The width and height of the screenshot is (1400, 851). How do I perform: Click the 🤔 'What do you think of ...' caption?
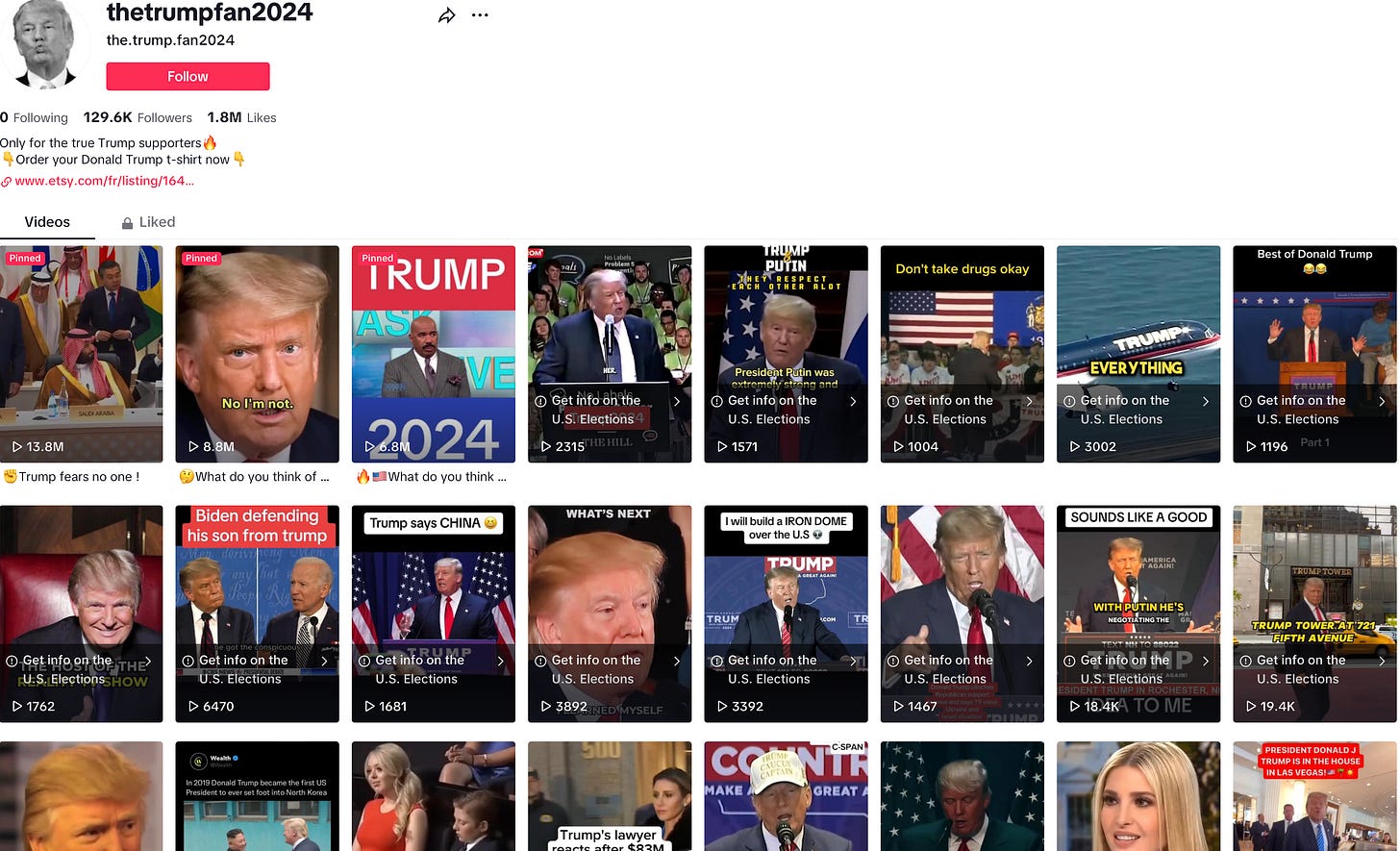pyautogui.click(x=255, y=477)
